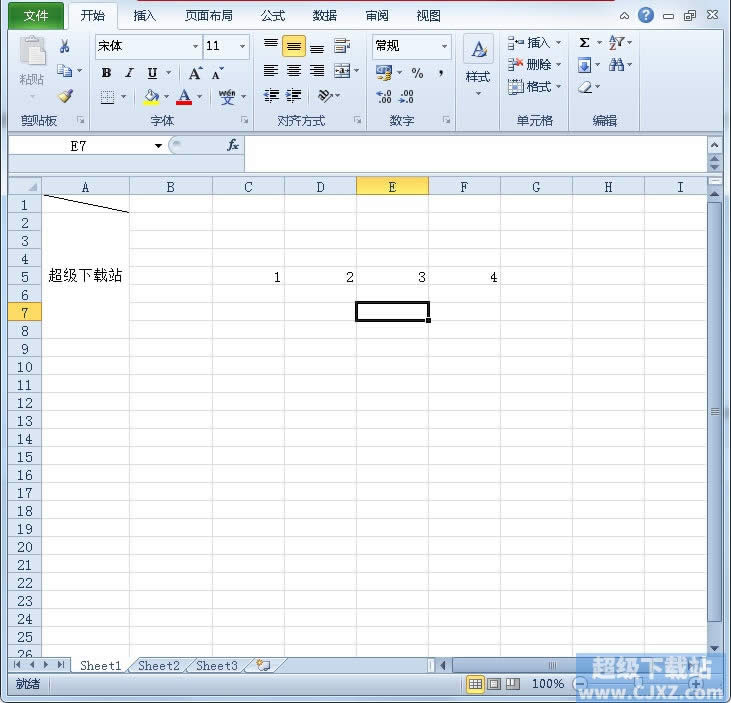The image size is (731, 703).
Task: Click the fx insert function button
Action: [233, 145]
